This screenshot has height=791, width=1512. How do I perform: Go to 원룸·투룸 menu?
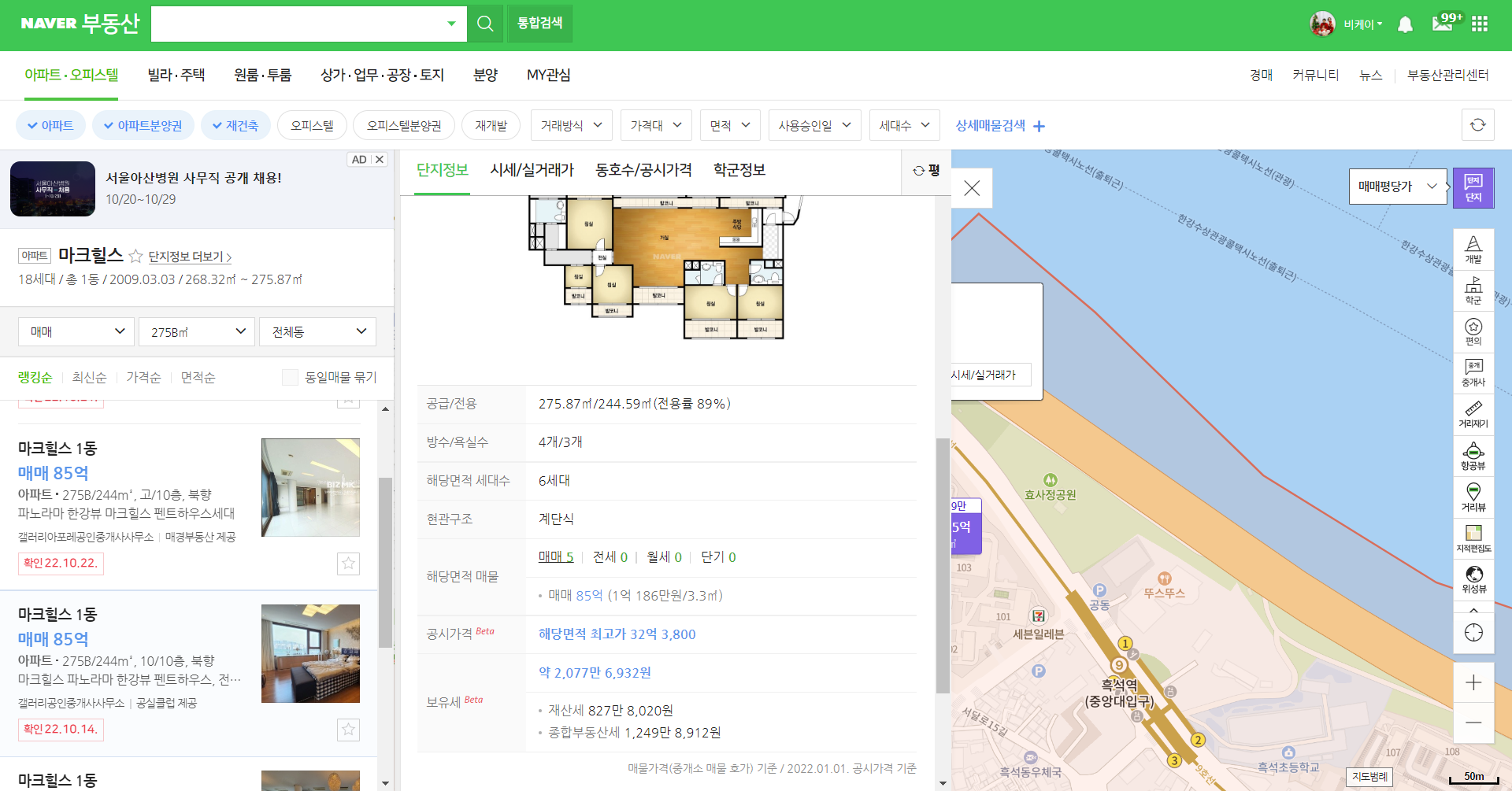pyautogui.click(x=263, y=75)
